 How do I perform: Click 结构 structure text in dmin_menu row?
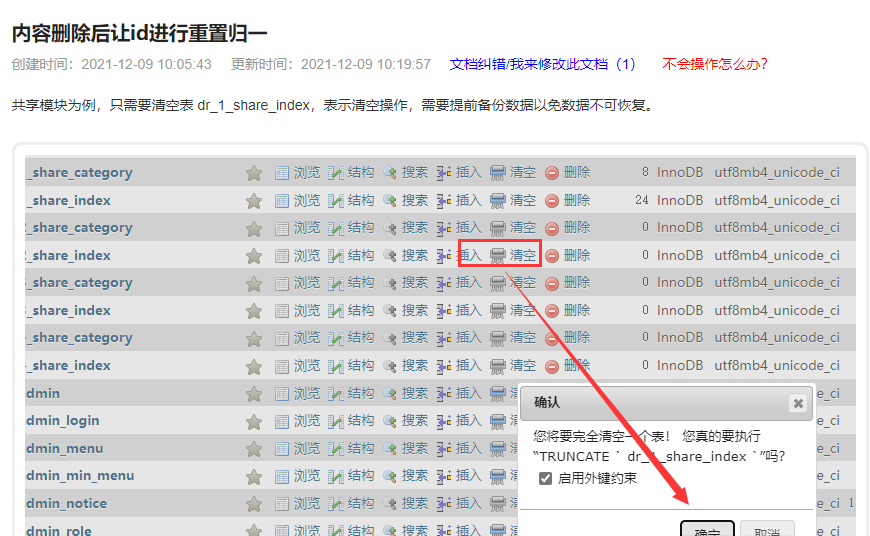pos(361,448)
